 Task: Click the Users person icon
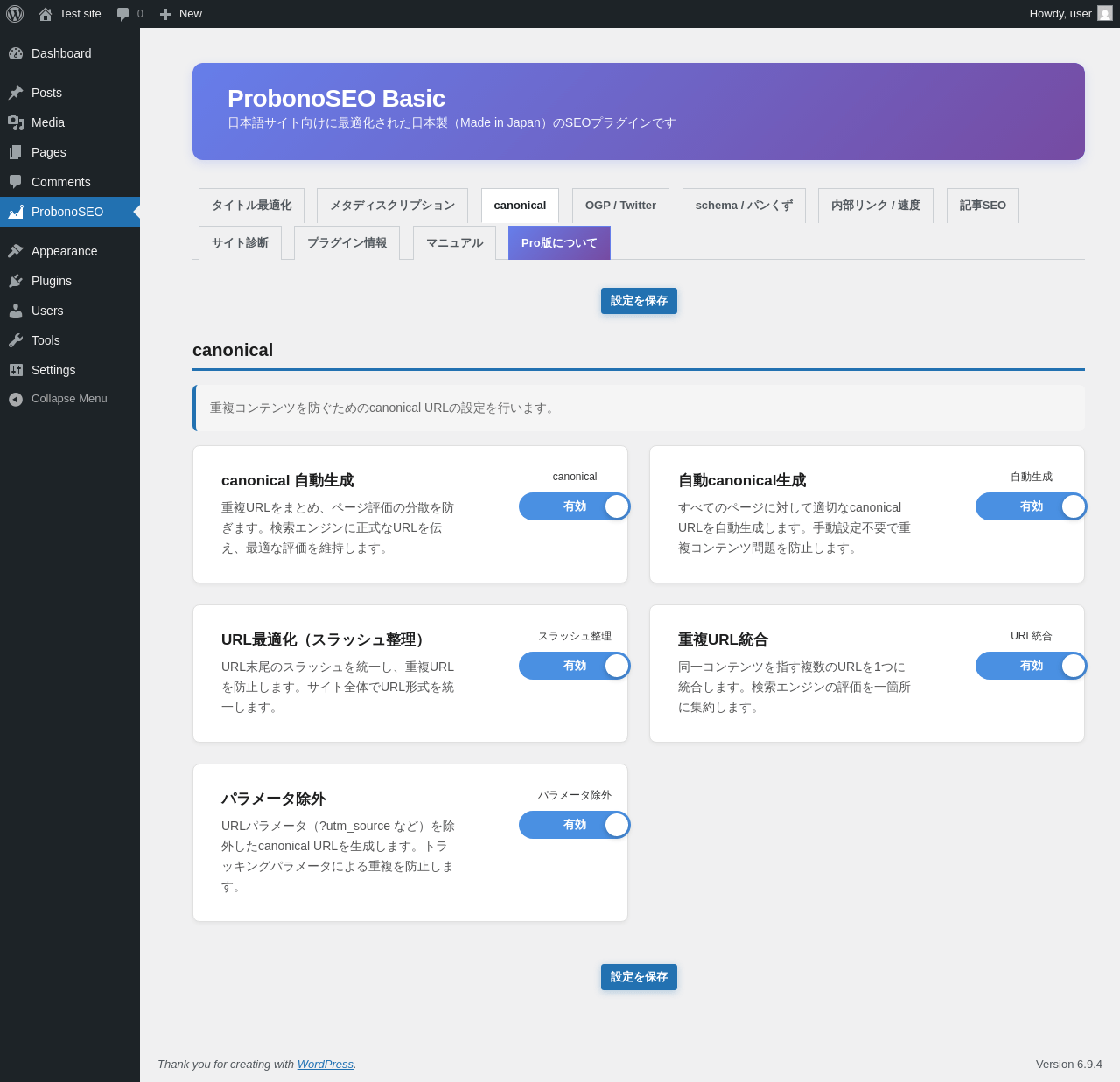[16, 311]
